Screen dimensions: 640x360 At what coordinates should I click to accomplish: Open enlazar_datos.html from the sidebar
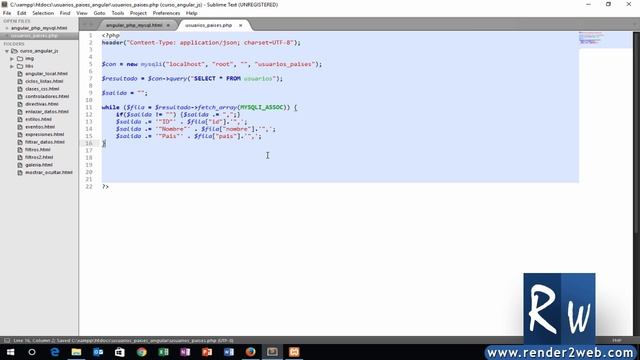click(47, 111)
